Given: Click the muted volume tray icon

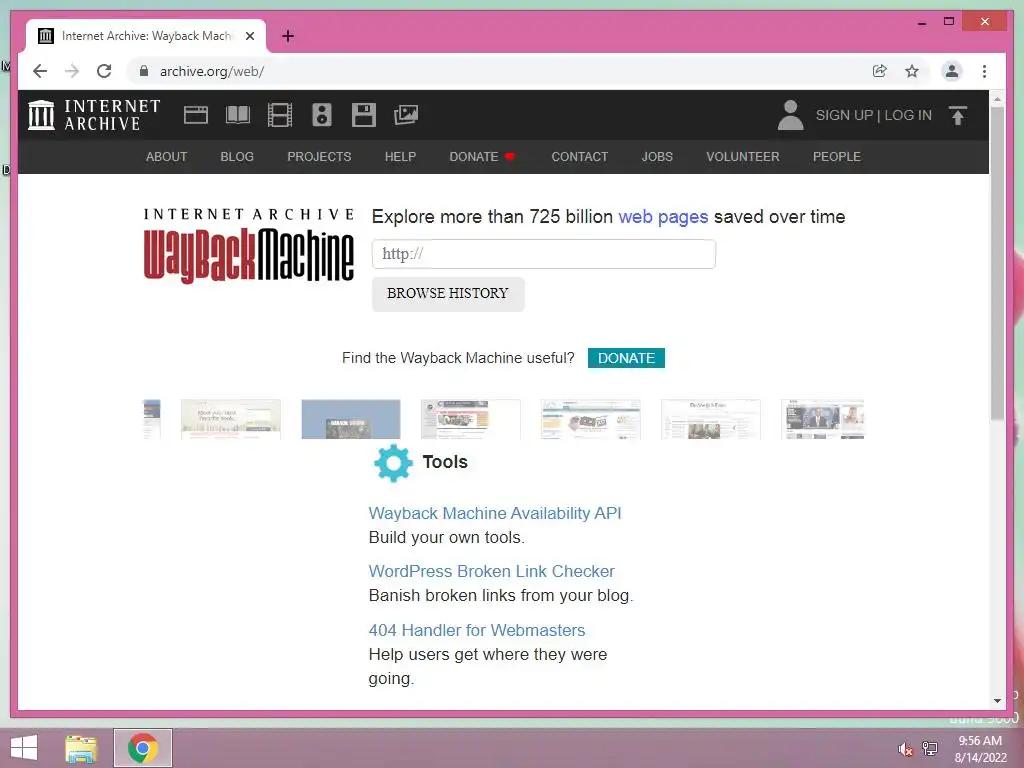Looking at the screenshot, I should pos(905,749).
